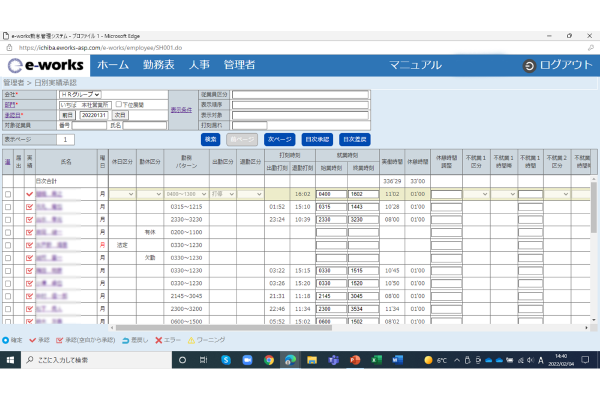Image resolution: width=600 pixels, height=400 pixels.
Task: Open the 勤務表 menu
Action: point(159,65)
